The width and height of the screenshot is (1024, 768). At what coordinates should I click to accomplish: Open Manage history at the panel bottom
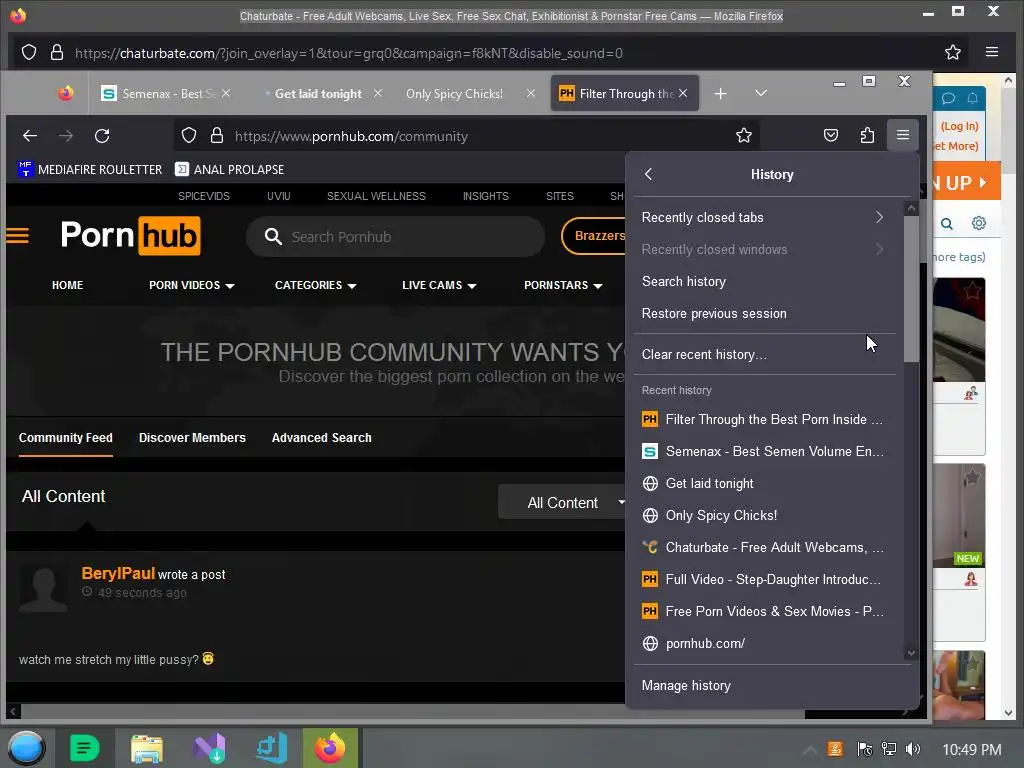(773, 686)
